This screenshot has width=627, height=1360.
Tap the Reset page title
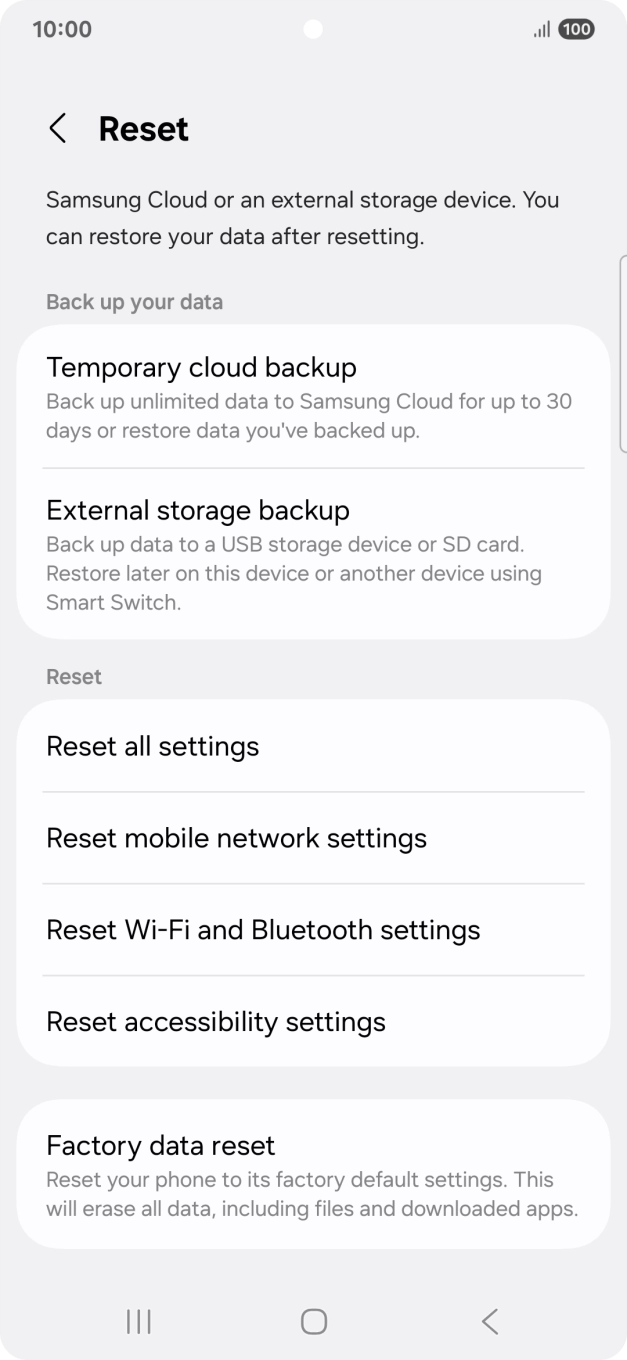coord(142,128)
